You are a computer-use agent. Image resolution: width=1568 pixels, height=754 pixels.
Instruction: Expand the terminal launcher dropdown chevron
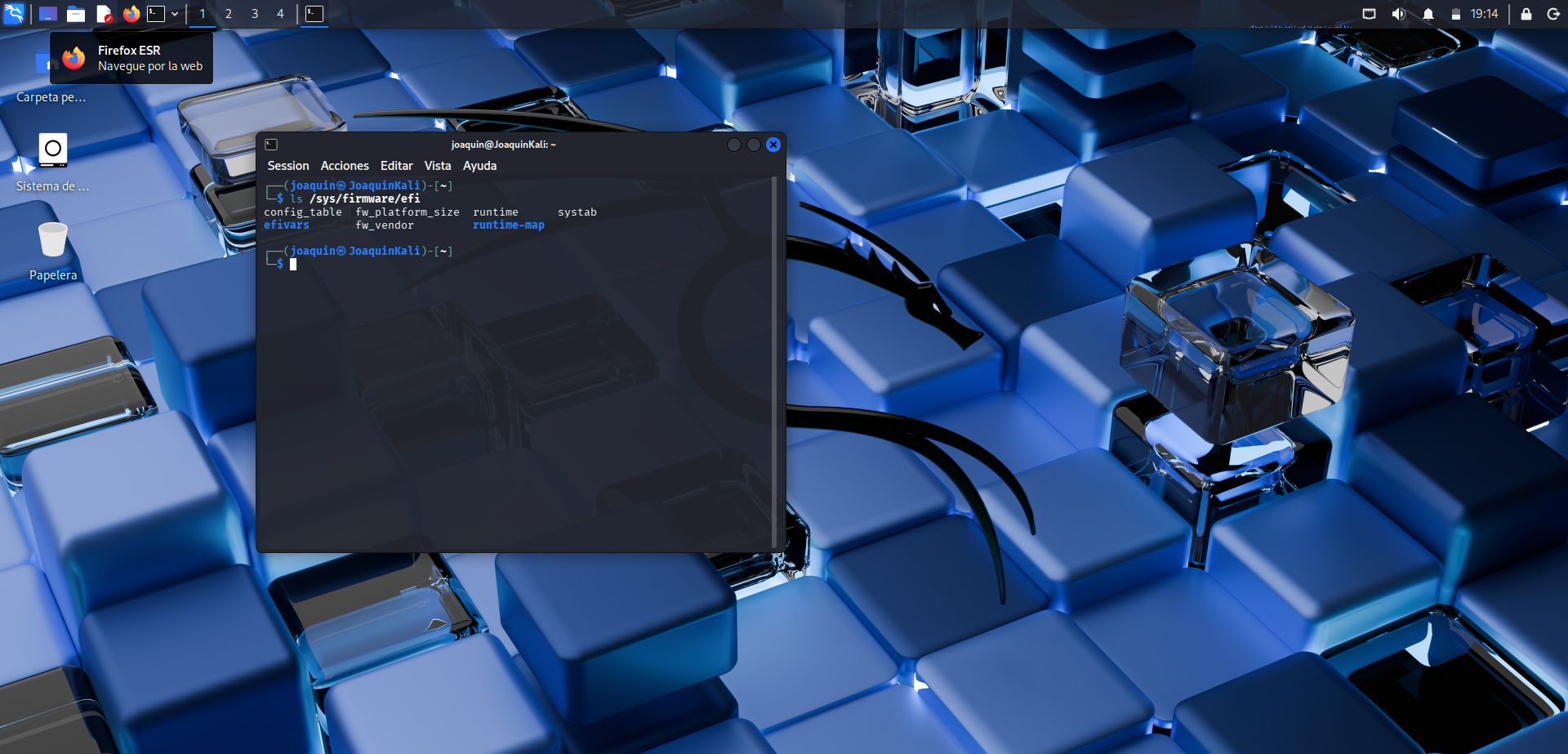174,14
